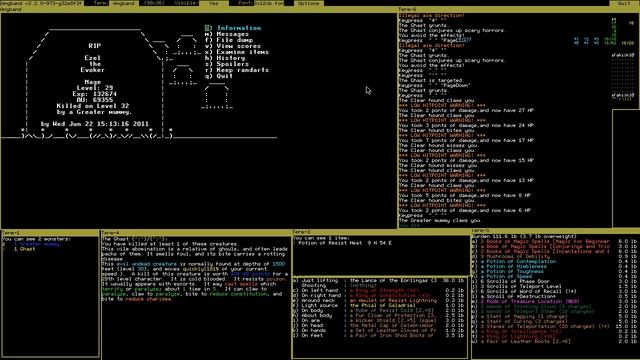Click the Phial of Galadriel equipment row
640x360 pixels.
(x=379, y=305)
